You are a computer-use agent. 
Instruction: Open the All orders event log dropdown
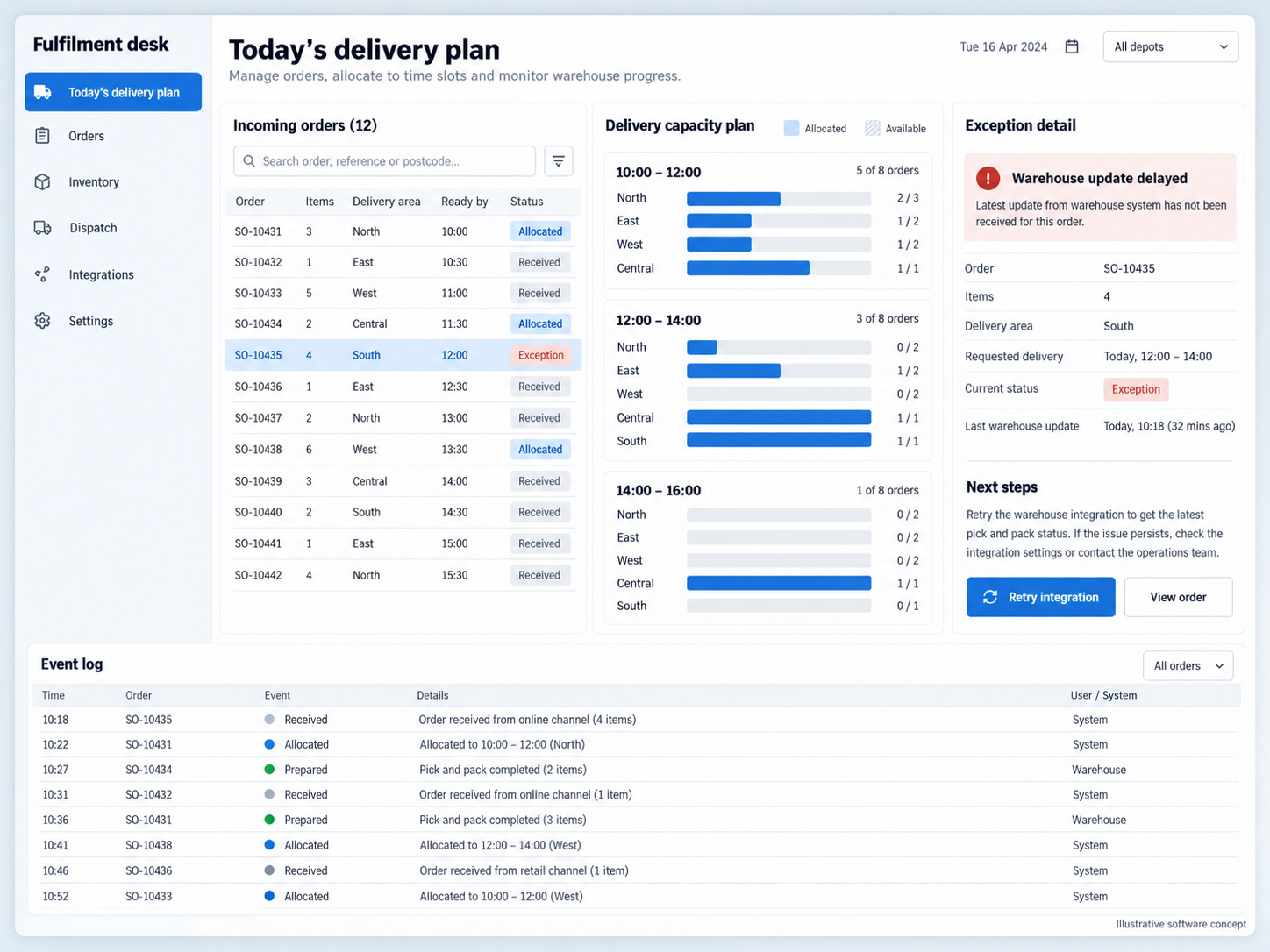click(1188, 666)
